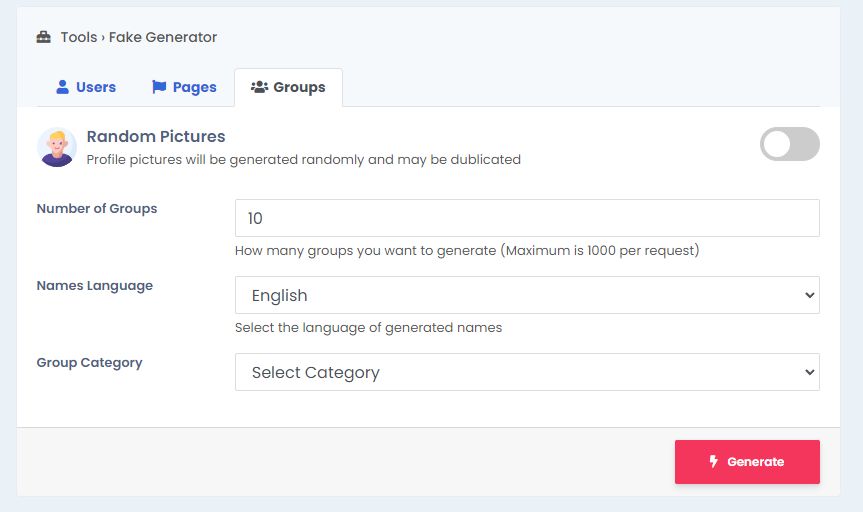Screen dimensions: 863x512
Task: Click the Number of Groups input field
Action: (x=527, y=218)
